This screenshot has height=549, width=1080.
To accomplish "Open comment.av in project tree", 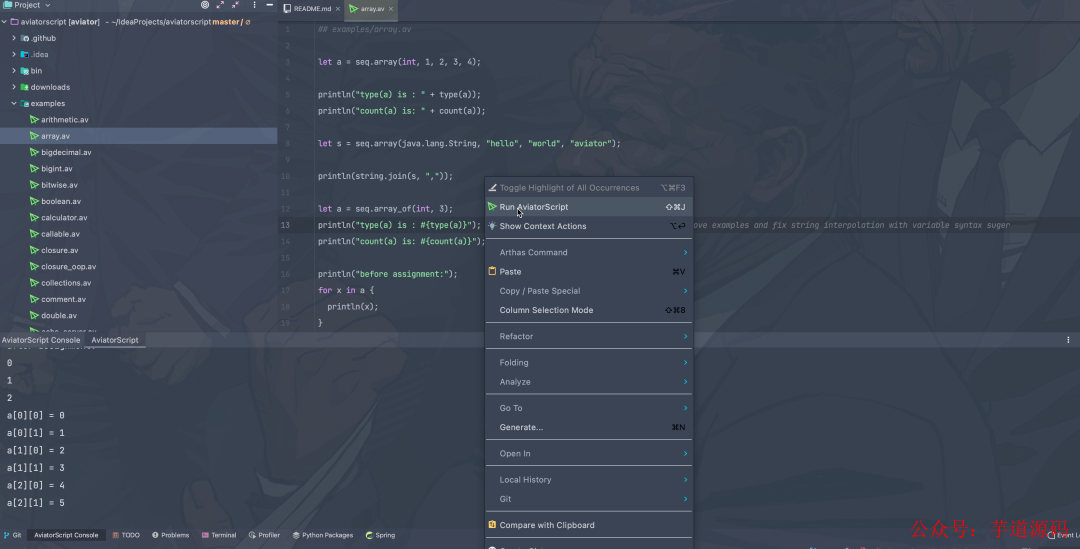I will tap(63, 300).
